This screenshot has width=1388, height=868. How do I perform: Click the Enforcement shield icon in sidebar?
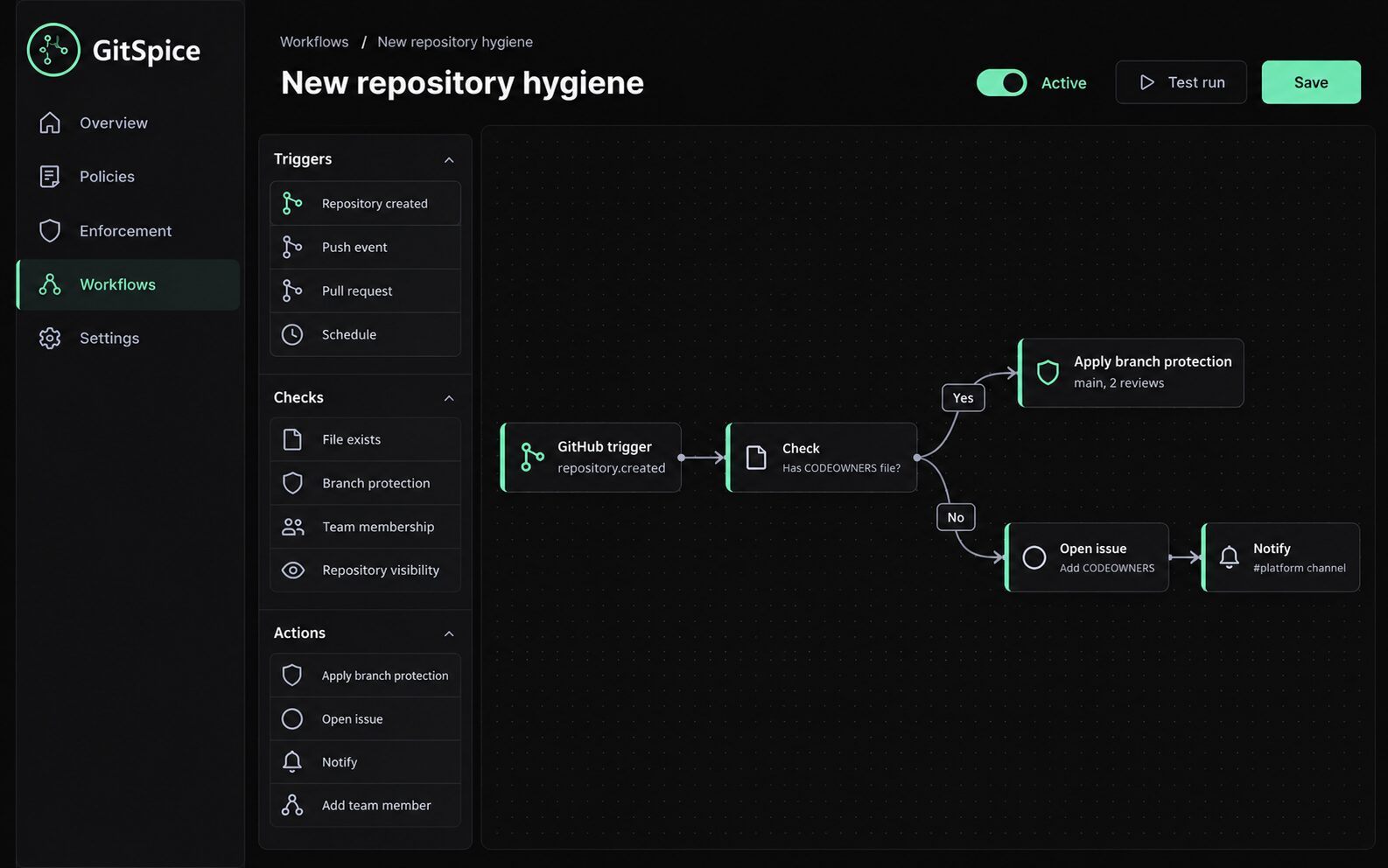pyautogui.click(x=50, y=230)
